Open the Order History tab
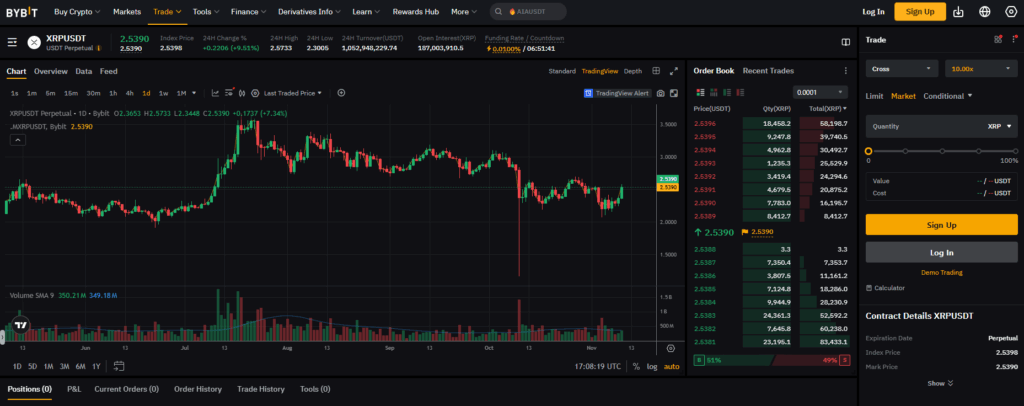1024x406 pixels. [x=195, y=389]
